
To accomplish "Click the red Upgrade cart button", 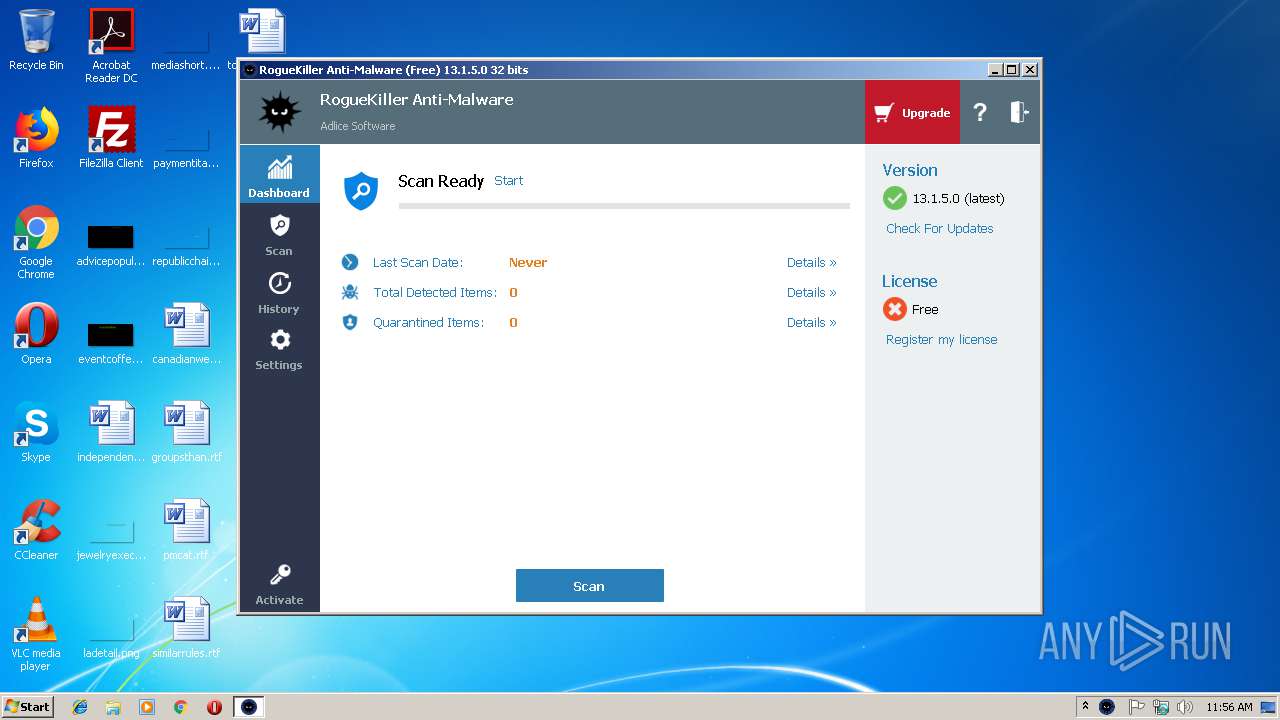I will [x=912, y=113].
